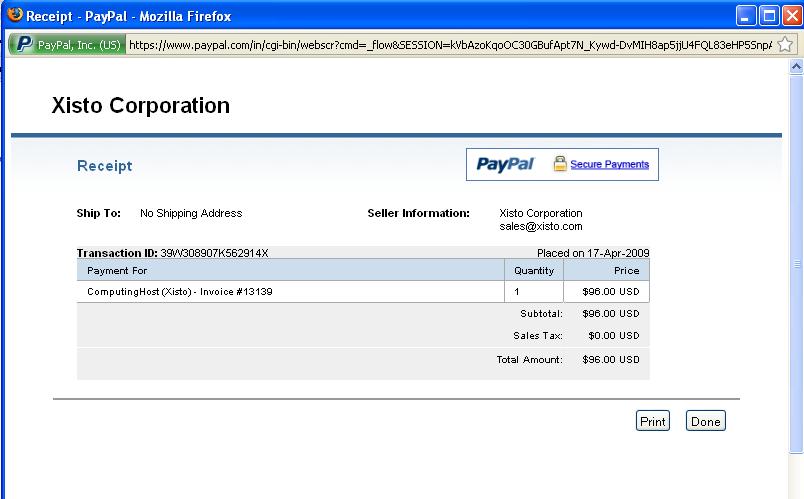Click the scrollbar up arrow
Image resolution: width=804 pixels, height=499 pixels.
coord(796,66)
